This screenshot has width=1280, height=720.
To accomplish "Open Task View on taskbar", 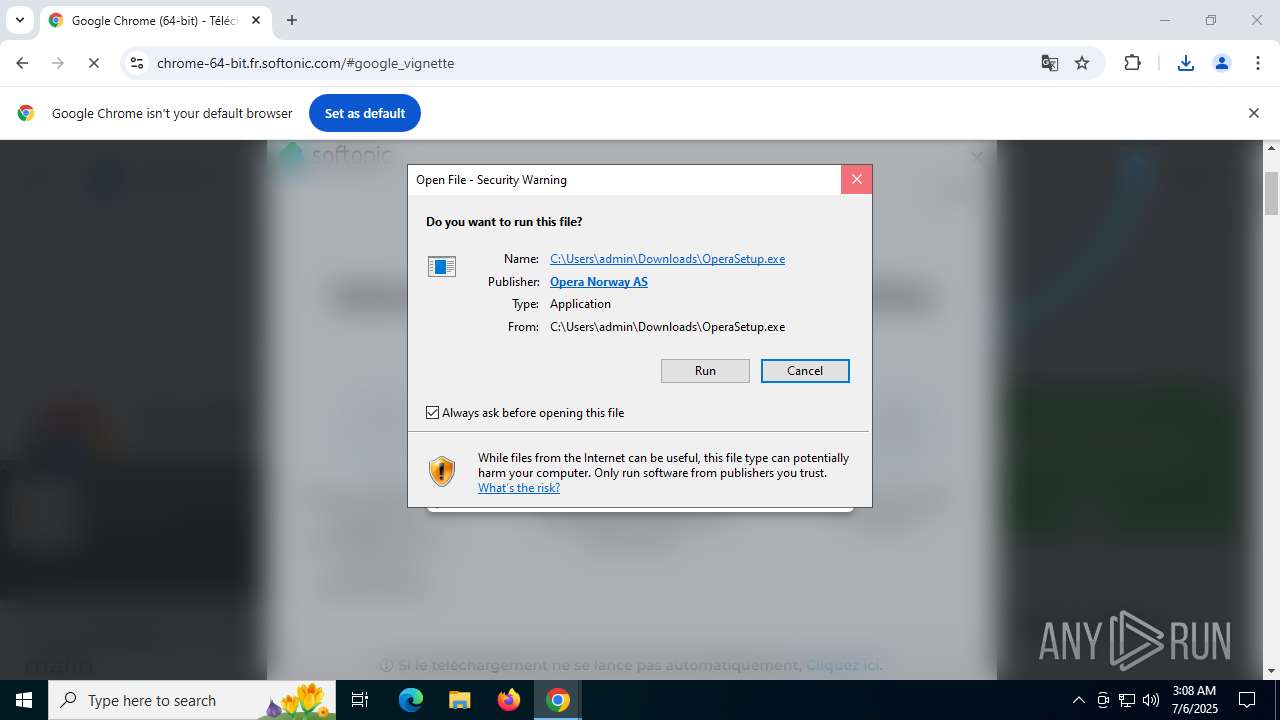I will (360, 700).
